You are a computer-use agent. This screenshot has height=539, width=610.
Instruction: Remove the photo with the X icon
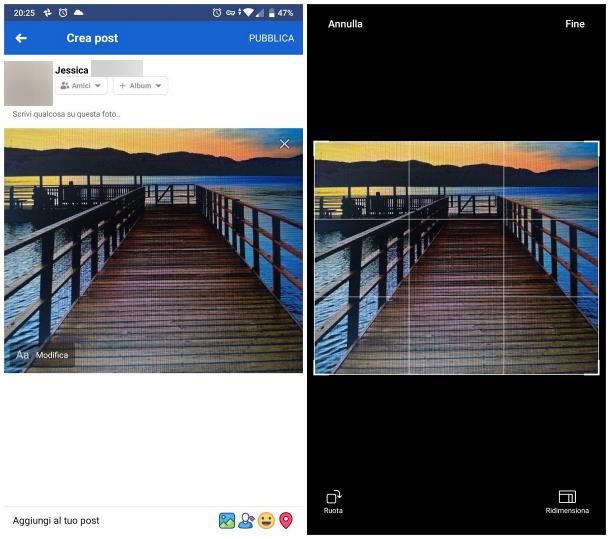(x=284, y=144)
